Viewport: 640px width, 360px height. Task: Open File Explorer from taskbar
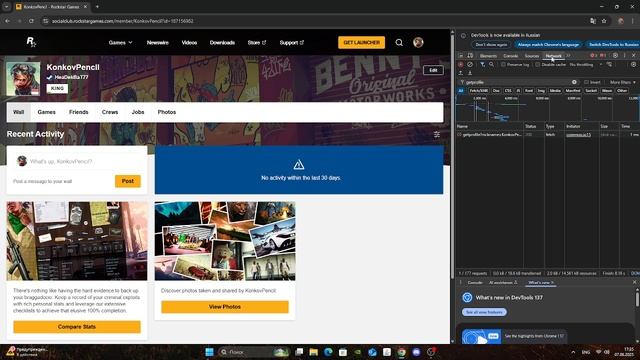[x=313, y=352]
